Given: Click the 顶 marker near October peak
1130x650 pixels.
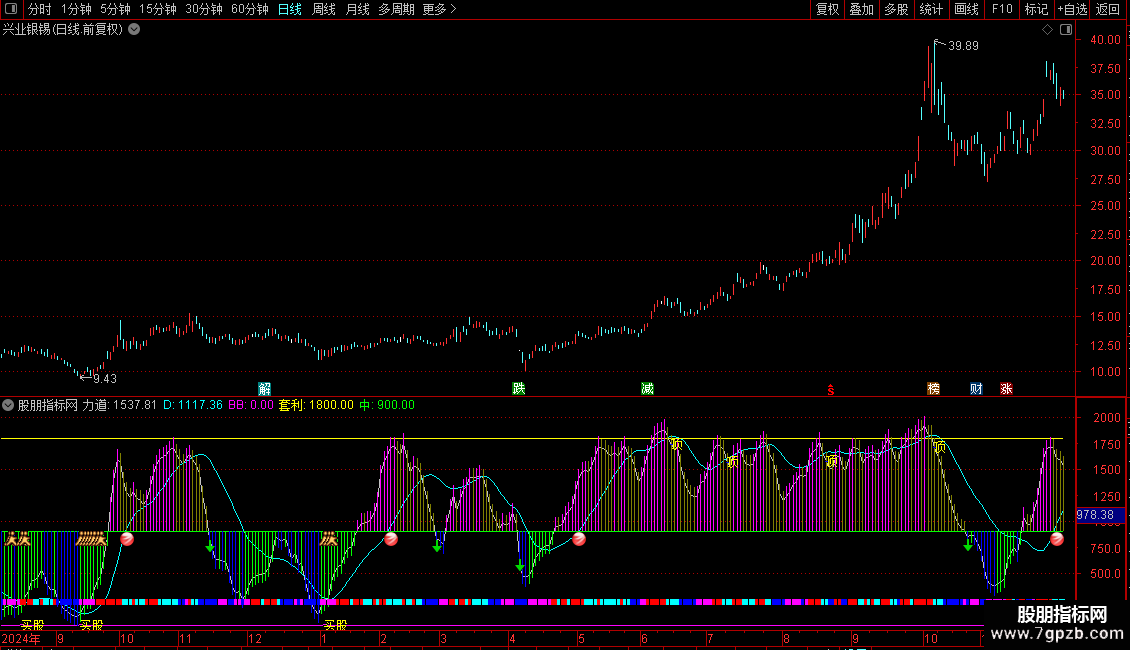Looking at the screenshot, I should 939,448.
